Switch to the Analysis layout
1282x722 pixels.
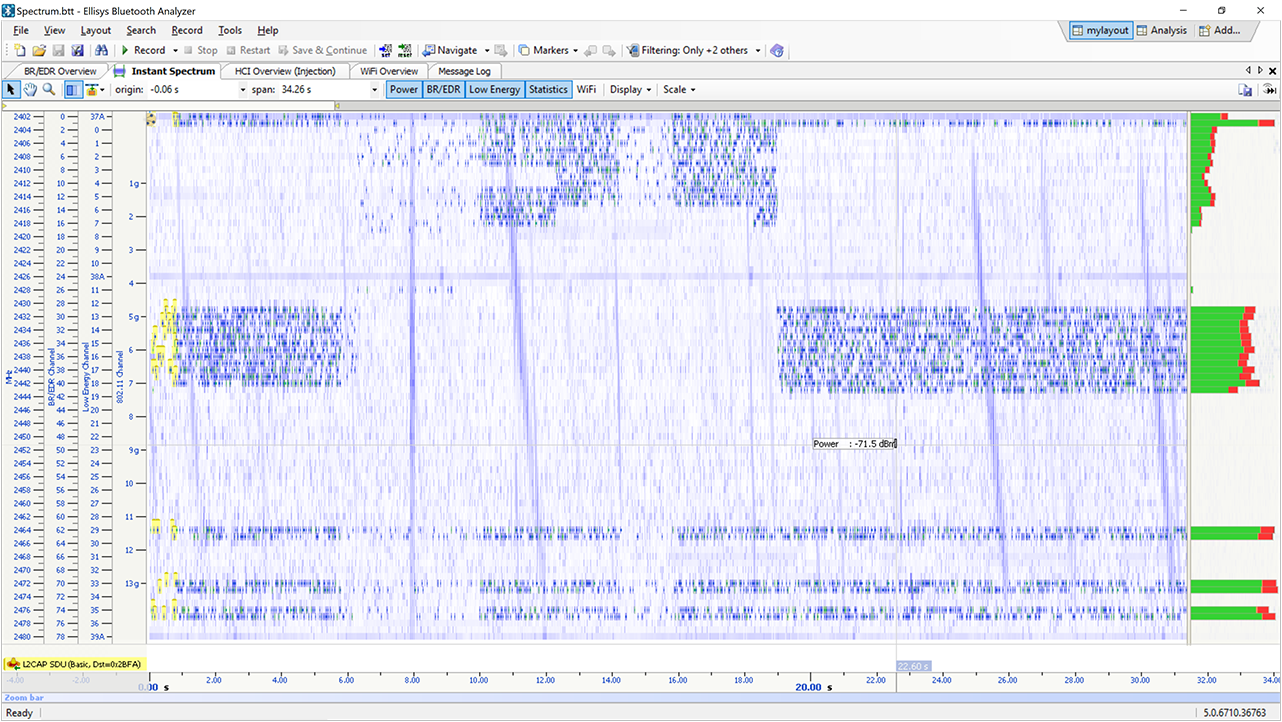coord(1161,30)
